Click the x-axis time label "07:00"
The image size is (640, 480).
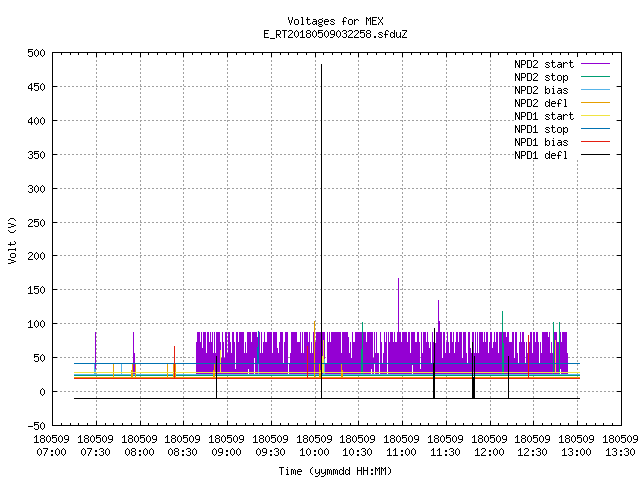coord(51,452)
